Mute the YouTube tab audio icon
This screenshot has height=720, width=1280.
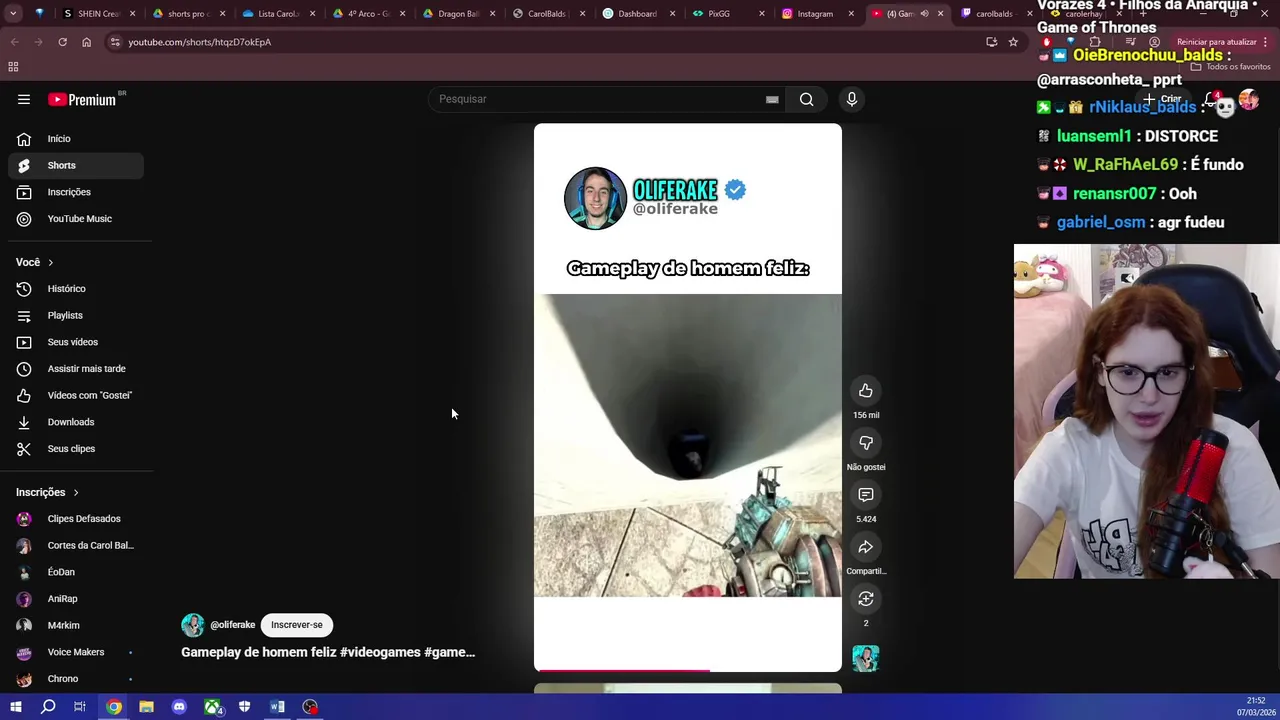[924, 14]
